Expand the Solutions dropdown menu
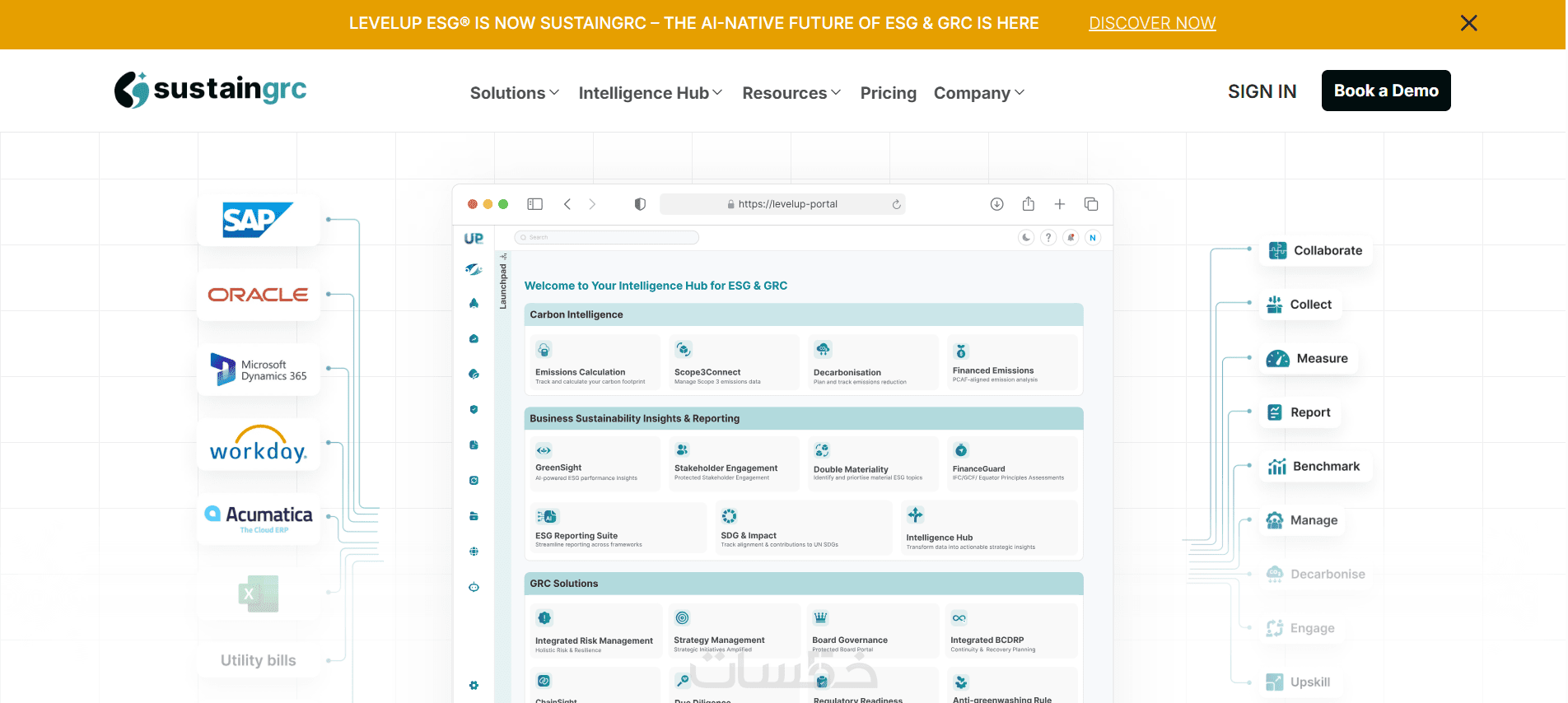Screen dimensions: 1568x703 515,93
